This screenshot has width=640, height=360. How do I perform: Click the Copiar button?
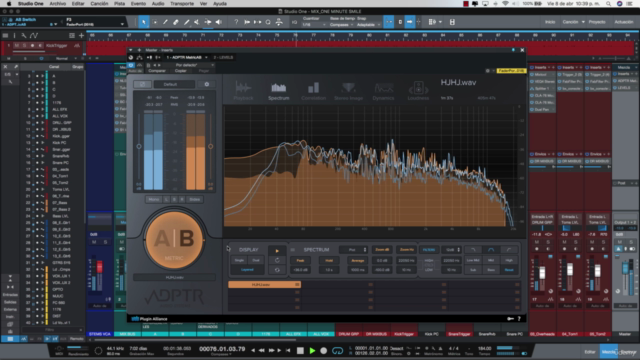180,71
